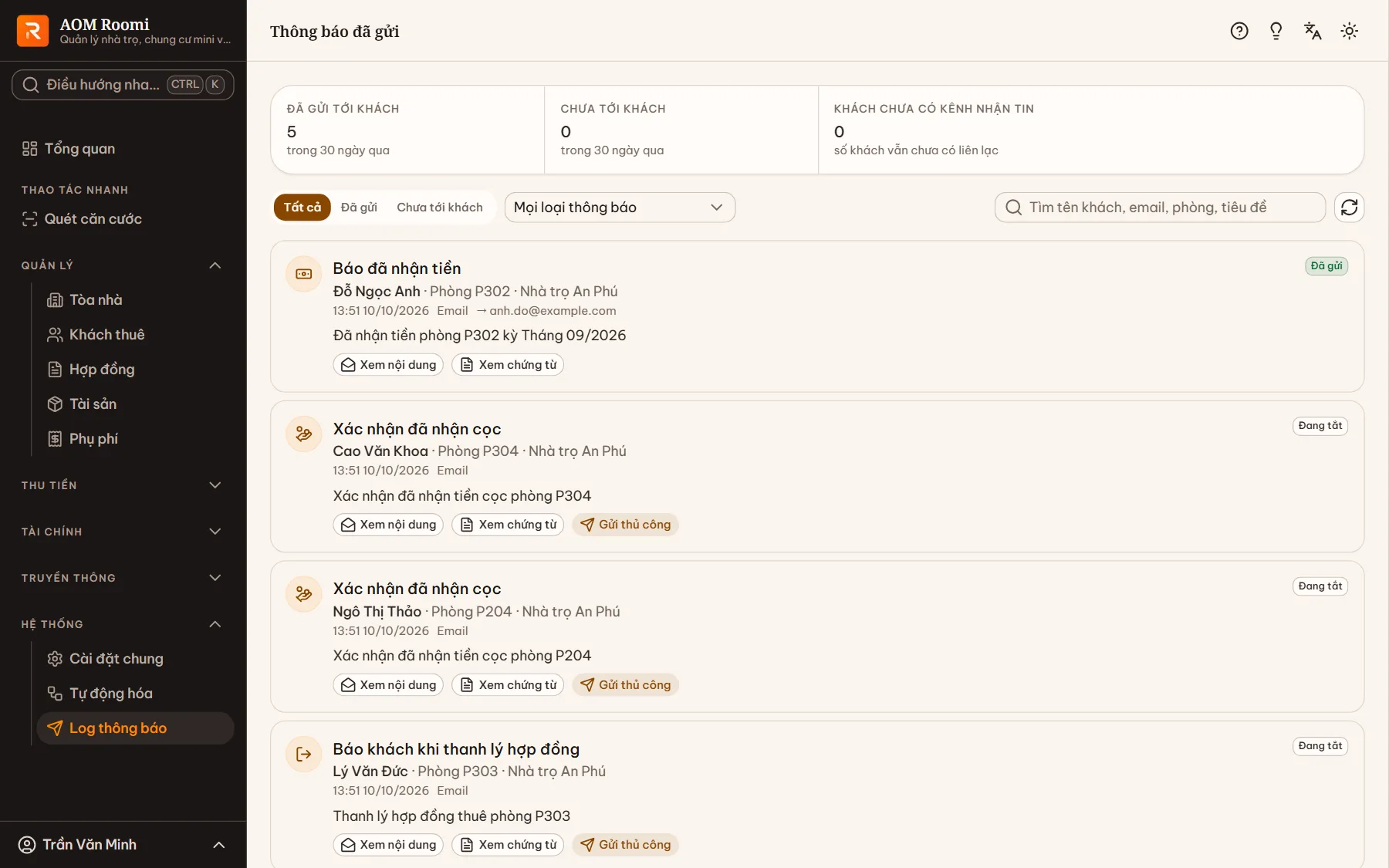Switch to the Chưa tới khách tab

coord(440,208)
